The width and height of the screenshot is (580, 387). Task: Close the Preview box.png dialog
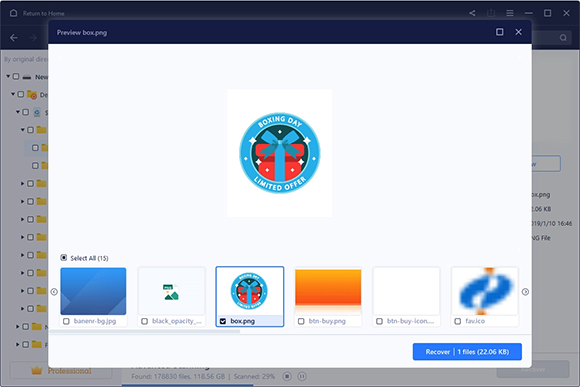(519, 32)
